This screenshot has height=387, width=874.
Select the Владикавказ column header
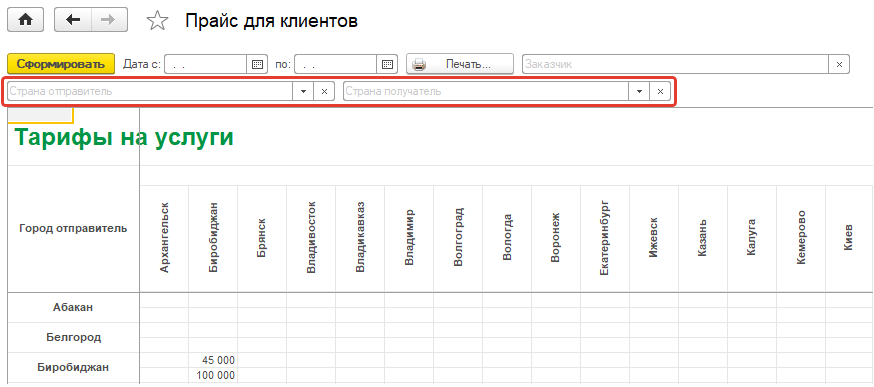360,238
